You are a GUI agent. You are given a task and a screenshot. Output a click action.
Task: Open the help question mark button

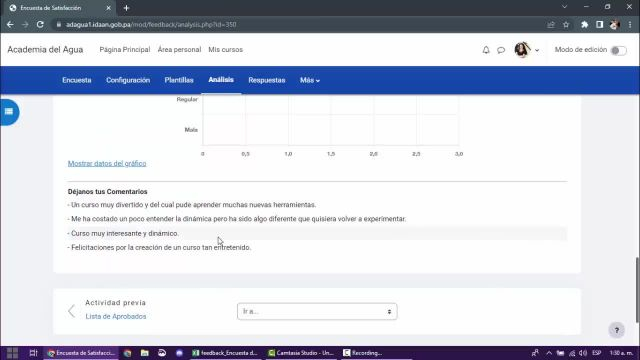tap(617, 330)
